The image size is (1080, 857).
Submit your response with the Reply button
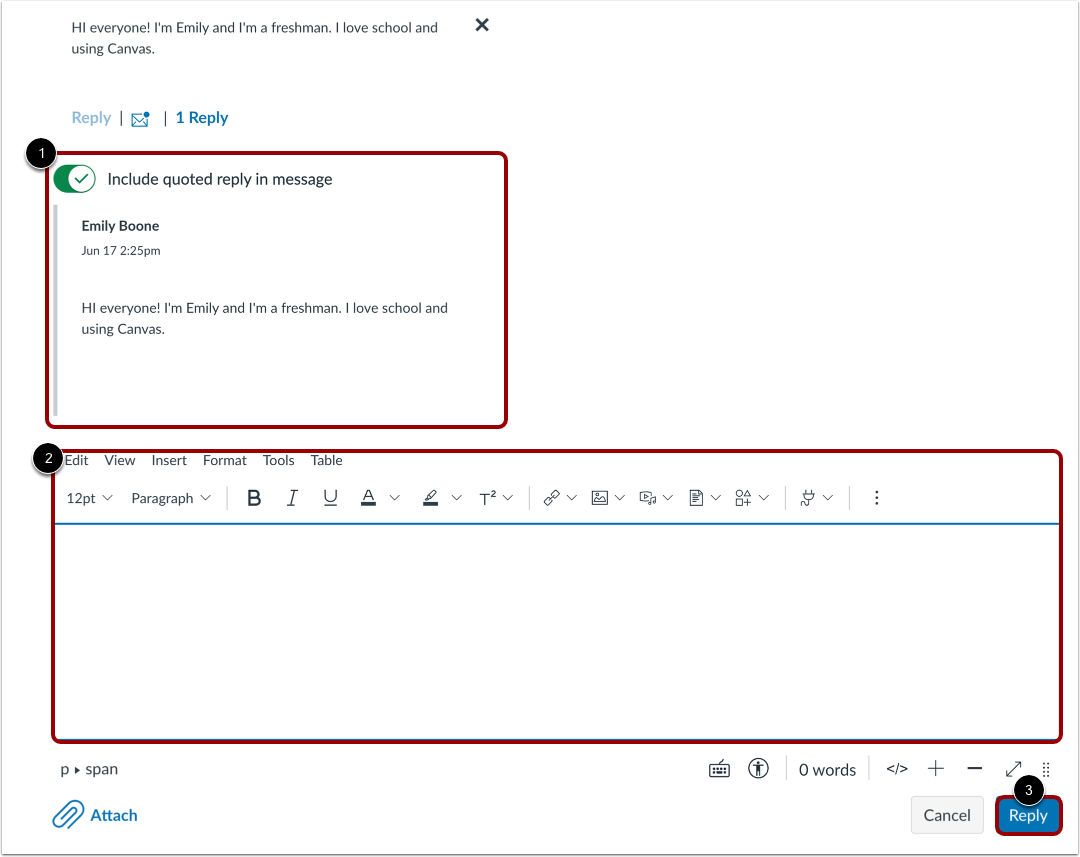1029,815
